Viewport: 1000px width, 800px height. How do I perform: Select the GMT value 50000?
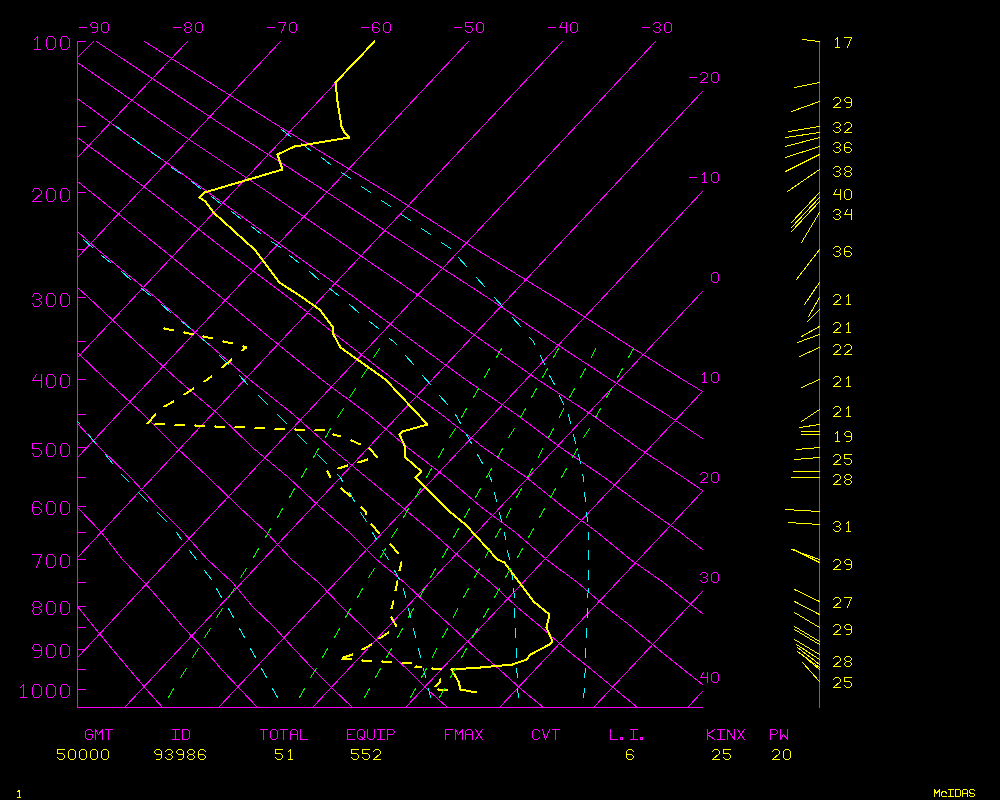click(83, 755)
